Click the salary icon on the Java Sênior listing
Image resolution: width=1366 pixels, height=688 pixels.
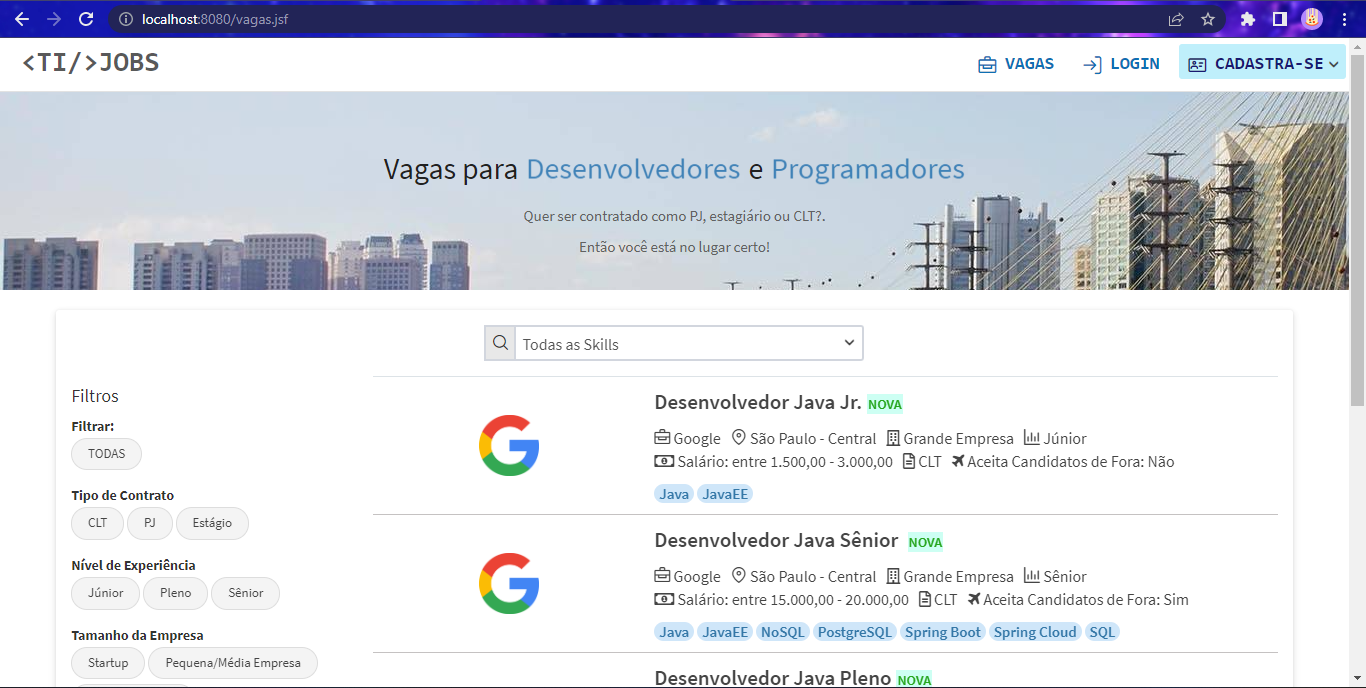coord(663,599)
